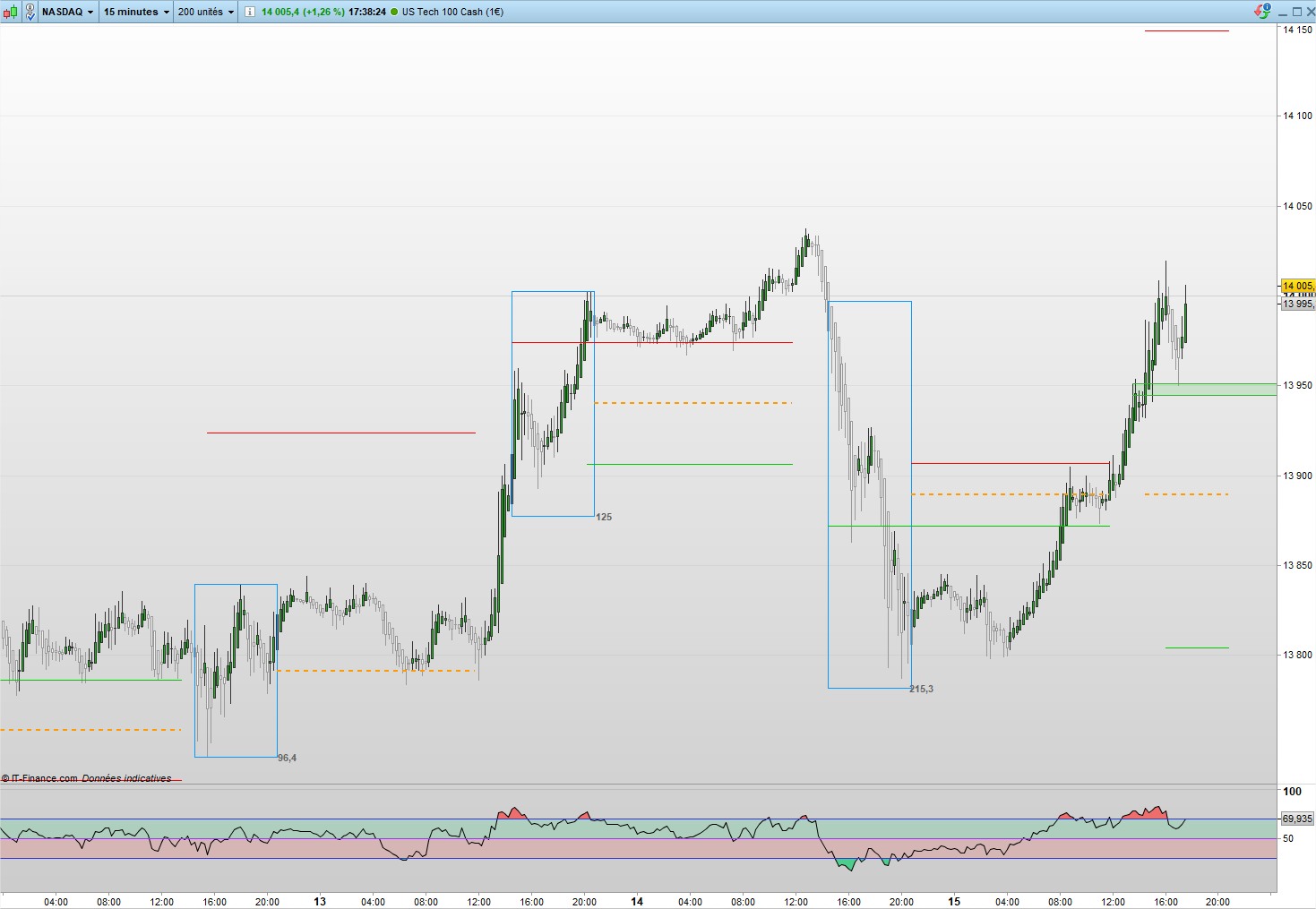Open the NASDAQ instrument dropdown
This screenshot has height=909, width=1316.
point(67,12)
